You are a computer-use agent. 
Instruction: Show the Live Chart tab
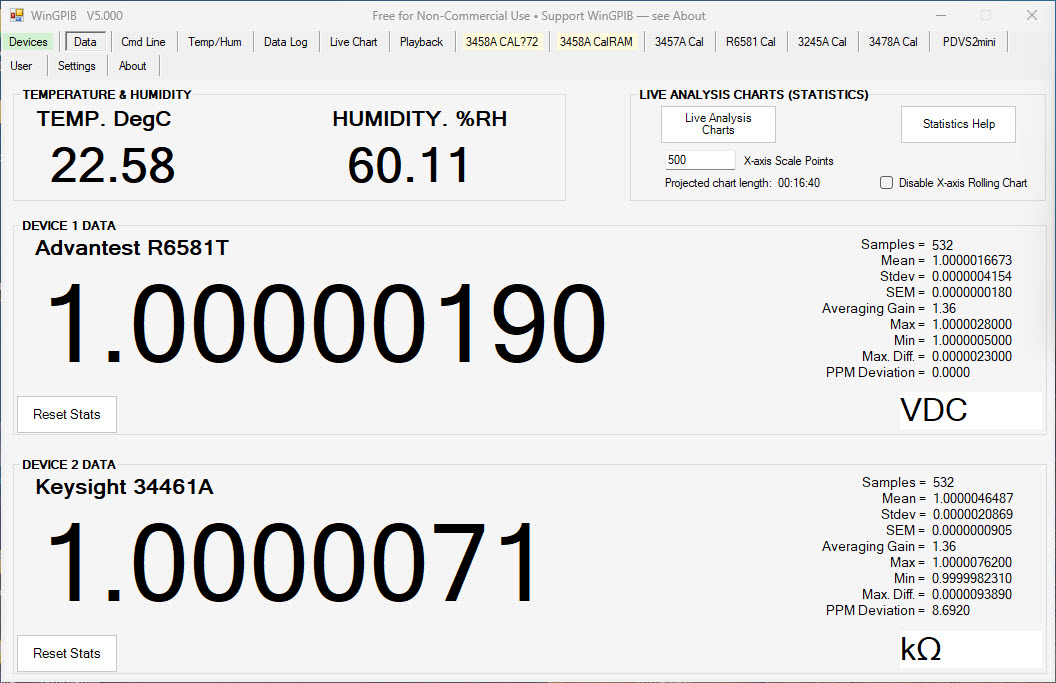[354, 42]
